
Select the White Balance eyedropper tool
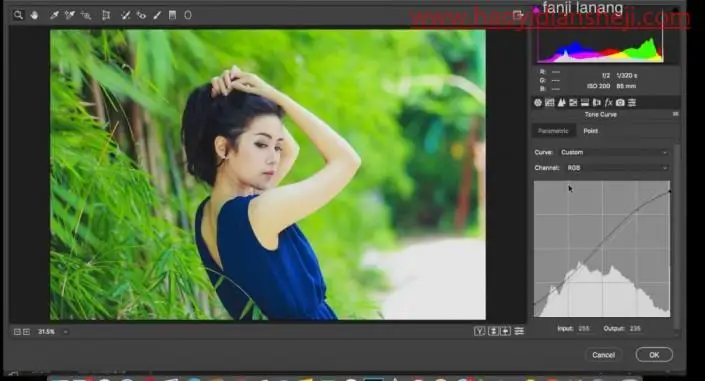pos(54,15)
